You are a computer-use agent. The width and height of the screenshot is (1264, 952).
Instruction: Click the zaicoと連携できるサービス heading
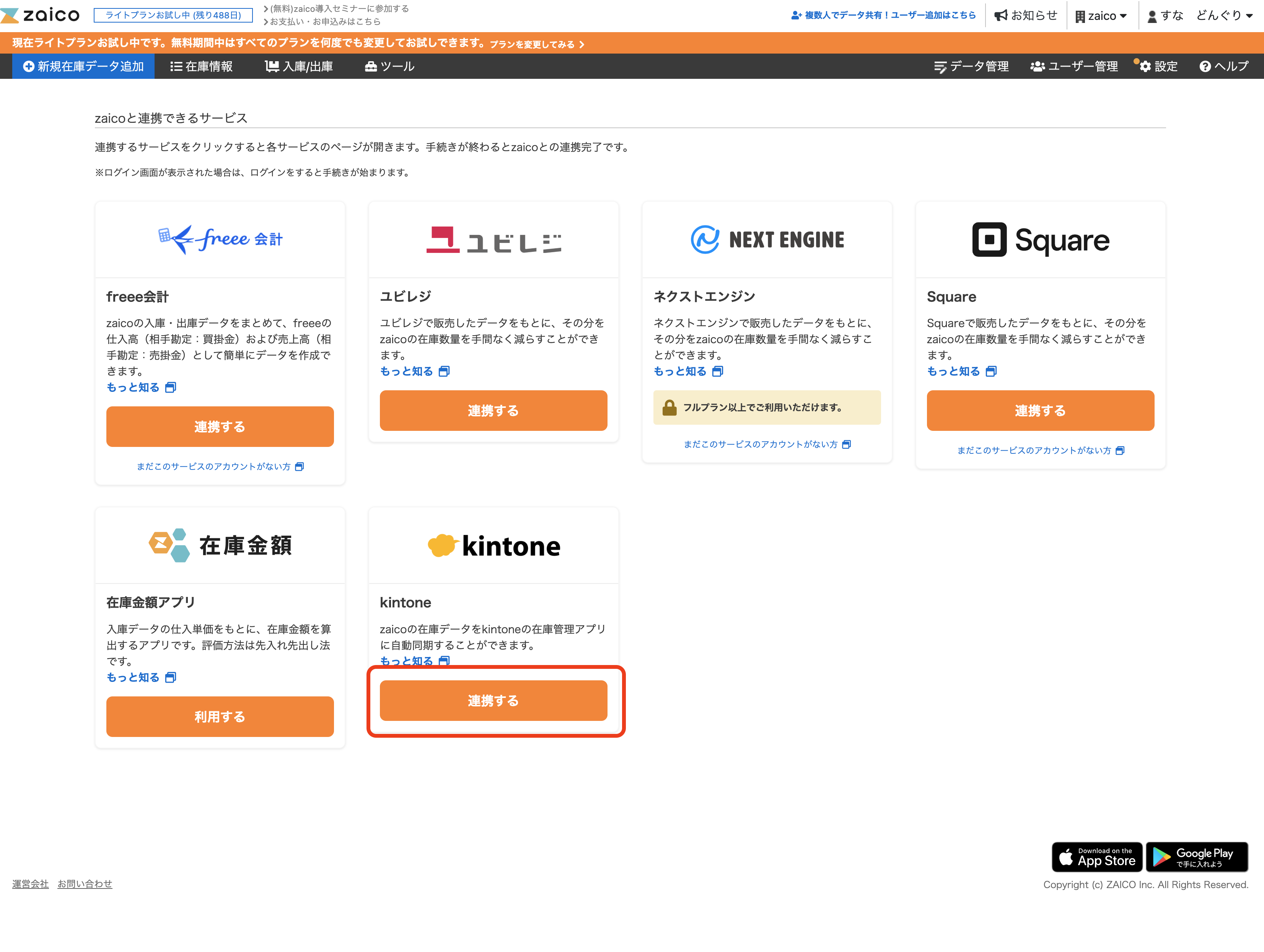pyautogui.click(x=171, y=118)
